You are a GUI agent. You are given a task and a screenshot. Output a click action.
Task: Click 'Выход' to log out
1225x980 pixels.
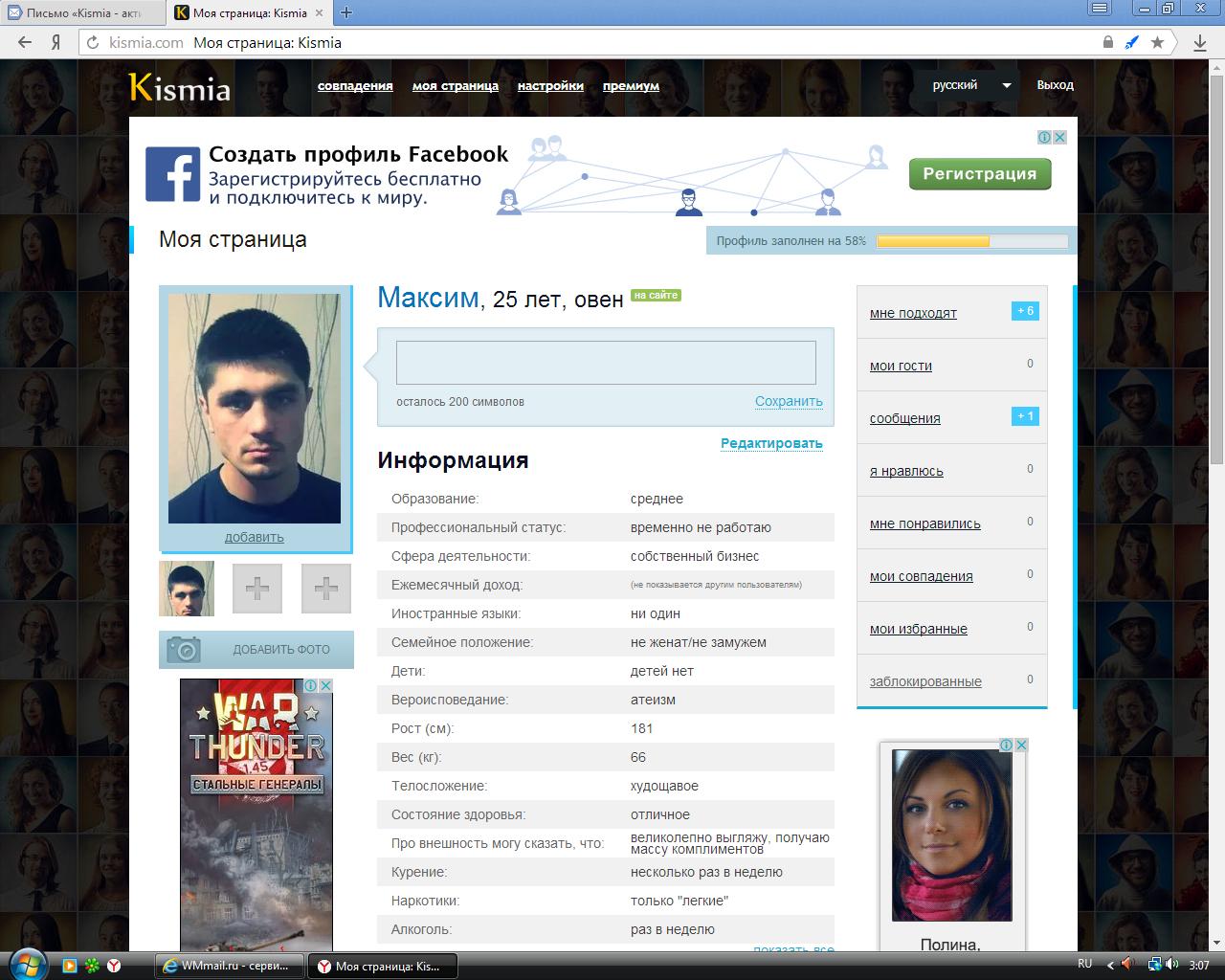coord(1055,85)
